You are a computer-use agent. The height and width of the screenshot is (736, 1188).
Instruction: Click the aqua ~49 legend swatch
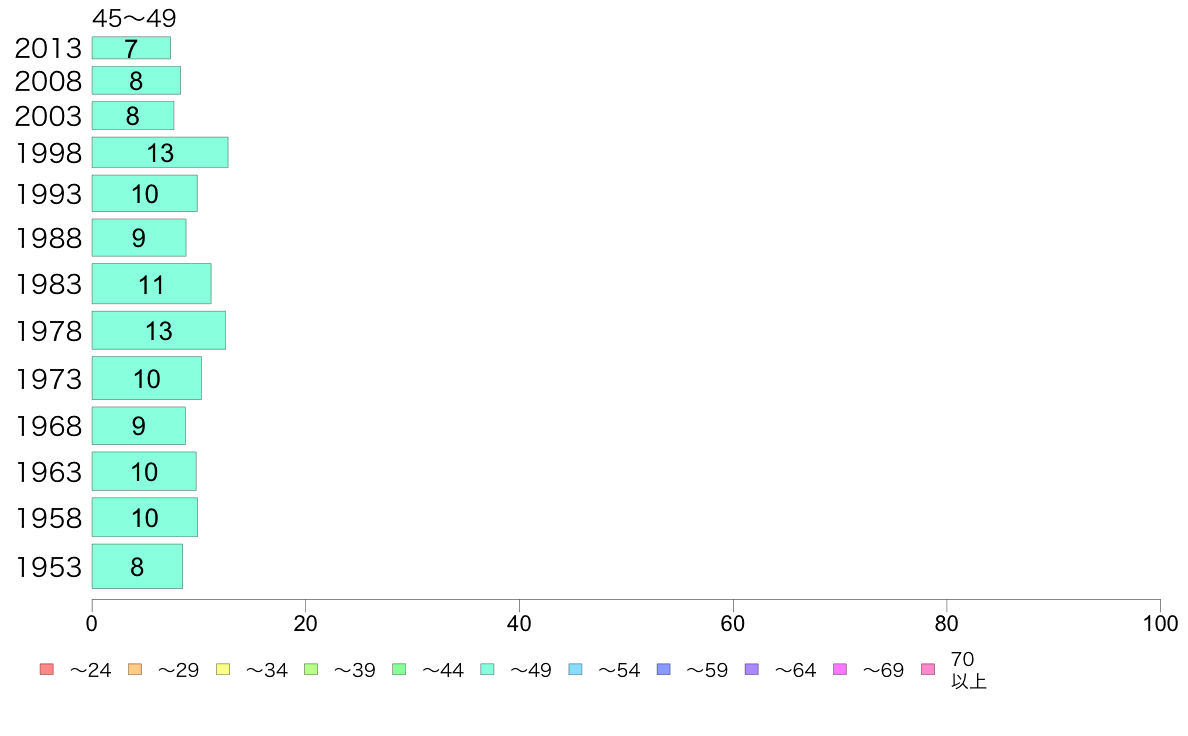(x=487, y=669)
